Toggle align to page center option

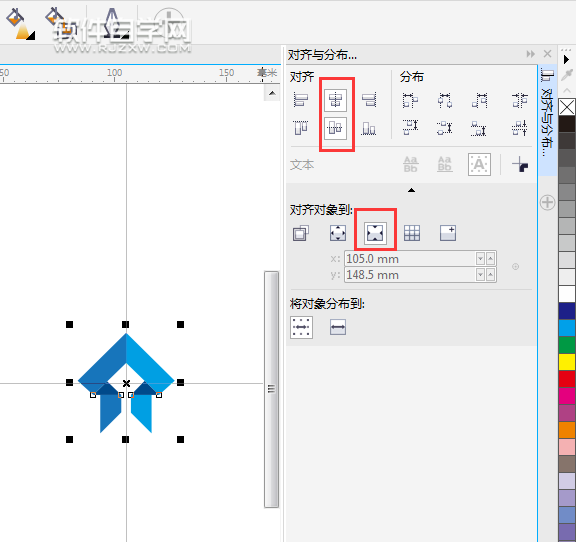(375, 233)
